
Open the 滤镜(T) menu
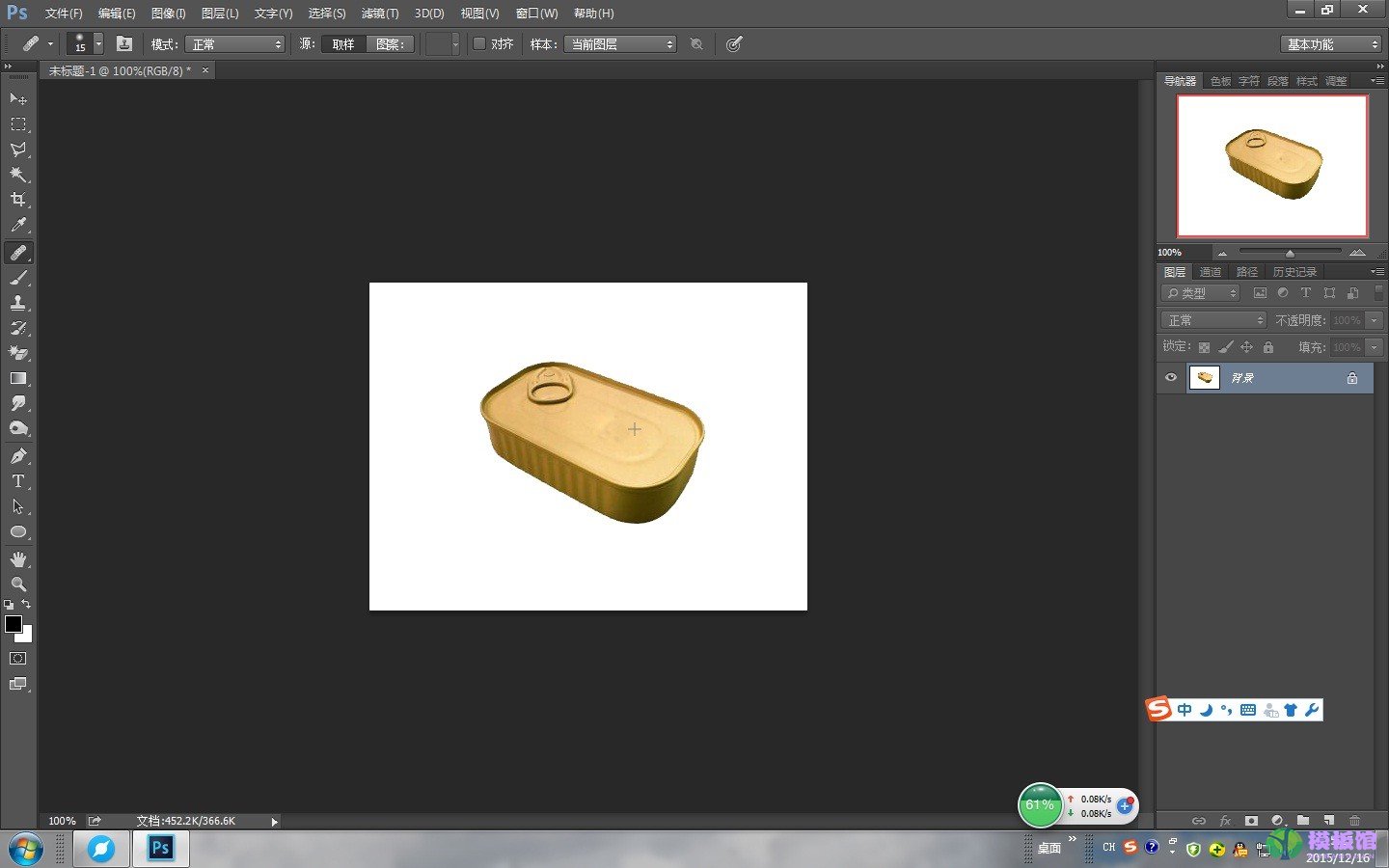pyautogui.click(x=380, y=14)
